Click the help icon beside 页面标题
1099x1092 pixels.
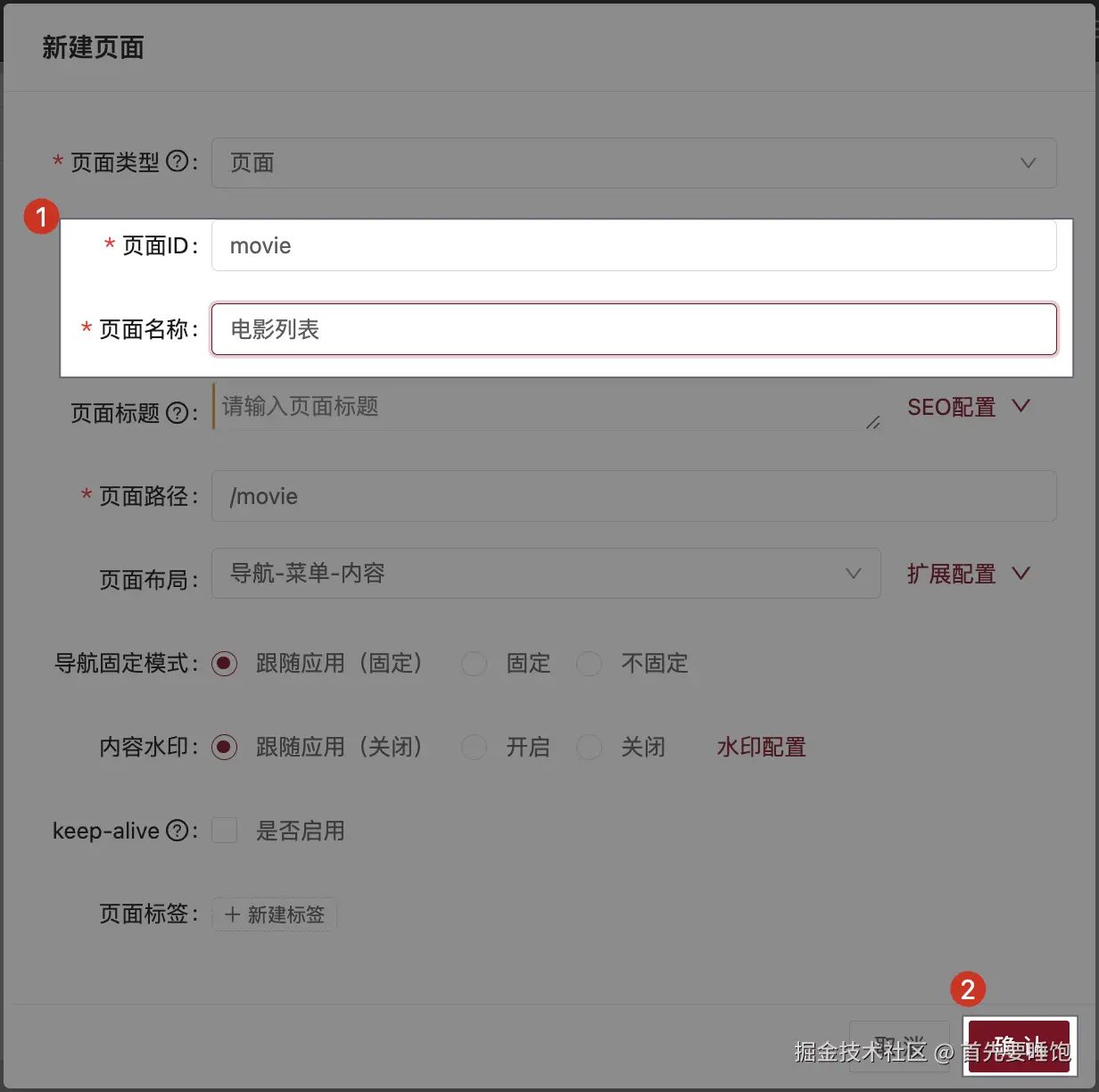(x=178, y=412)
